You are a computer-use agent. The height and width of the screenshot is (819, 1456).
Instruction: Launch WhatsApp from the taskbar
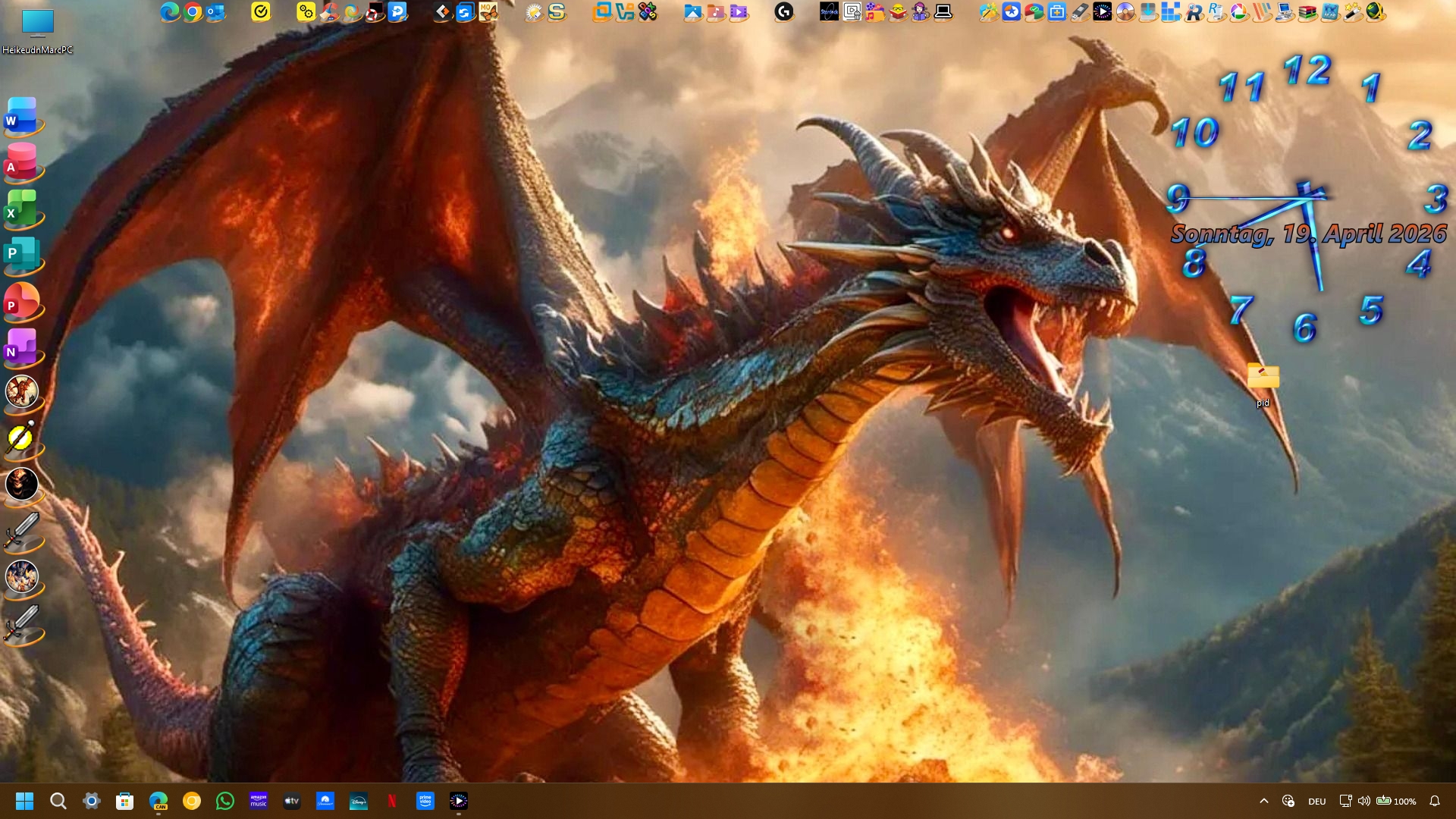(x=225, y=801)
